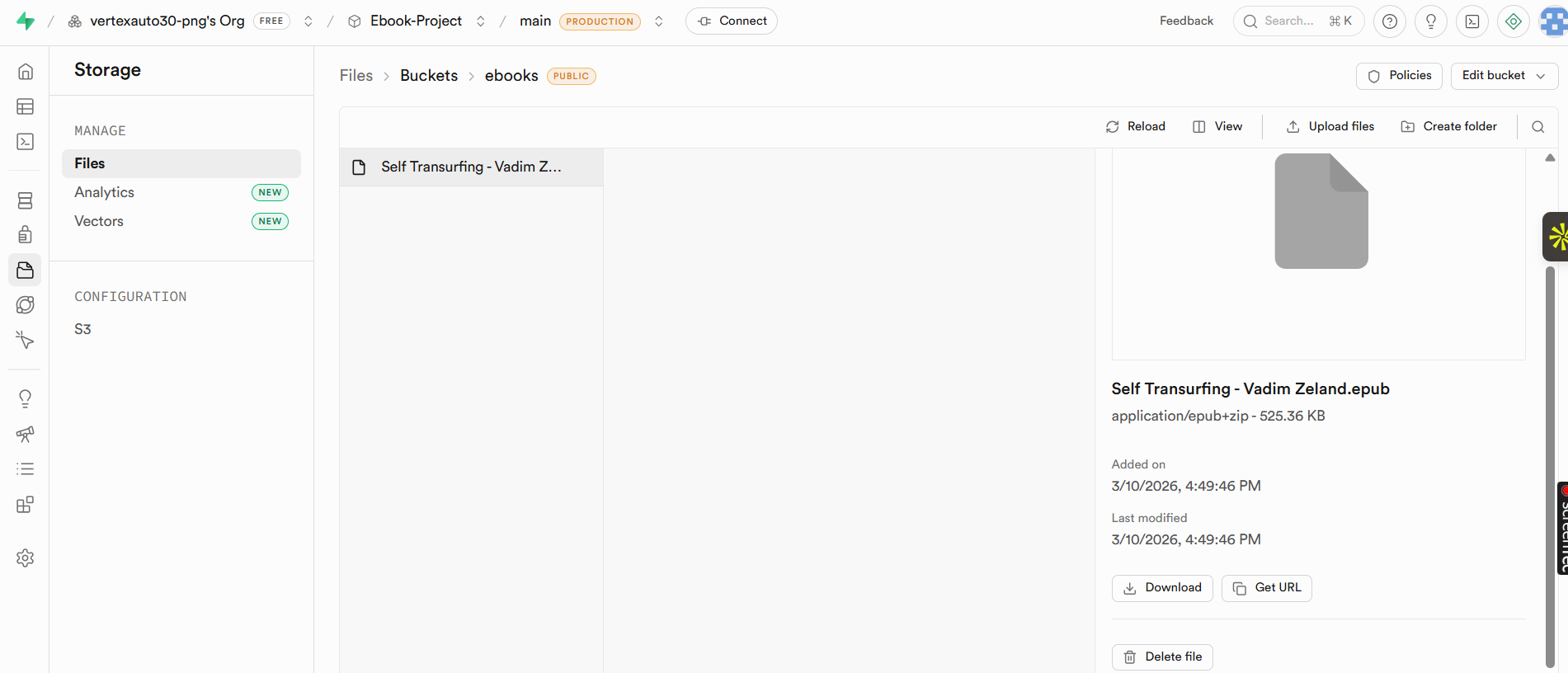Select Analytics in Storage menu
Viewport: 1568px width, 673px height.
pyautogui.click(x=105, y=192)
